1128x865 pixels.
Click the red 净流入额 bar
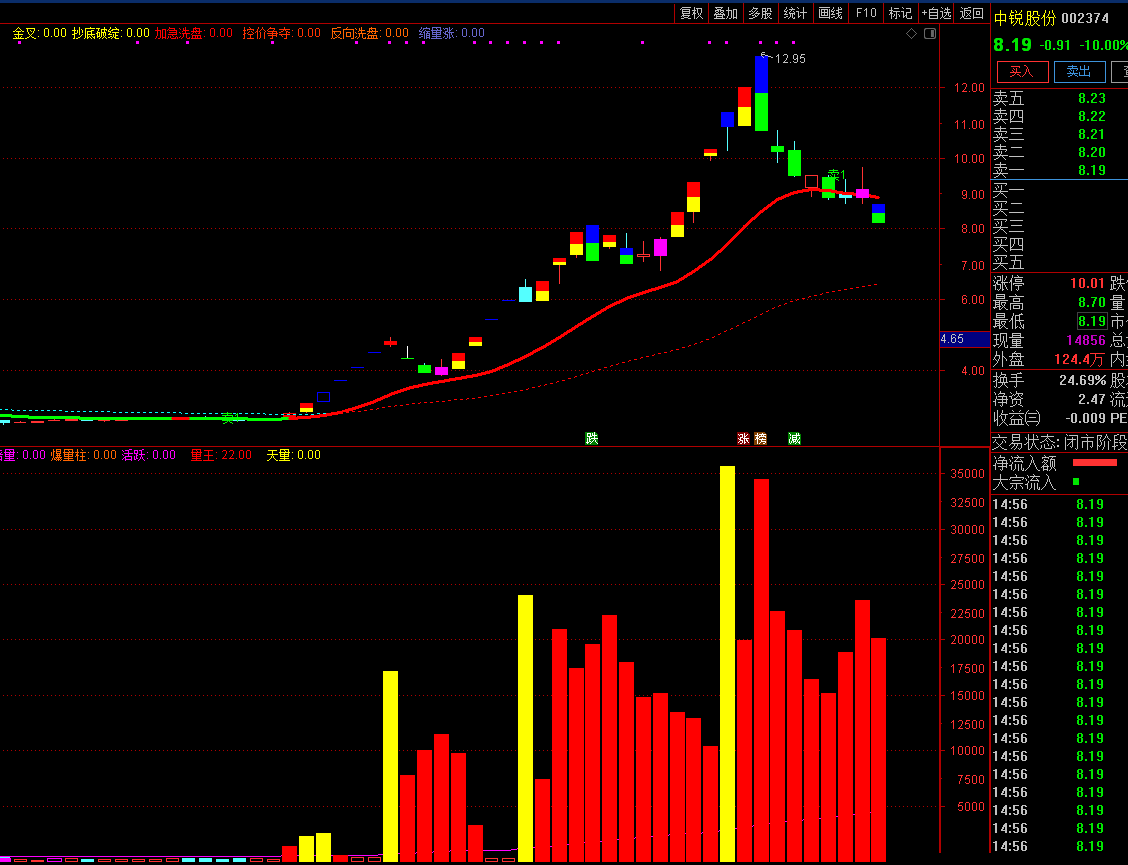(x=1094, y=463)
